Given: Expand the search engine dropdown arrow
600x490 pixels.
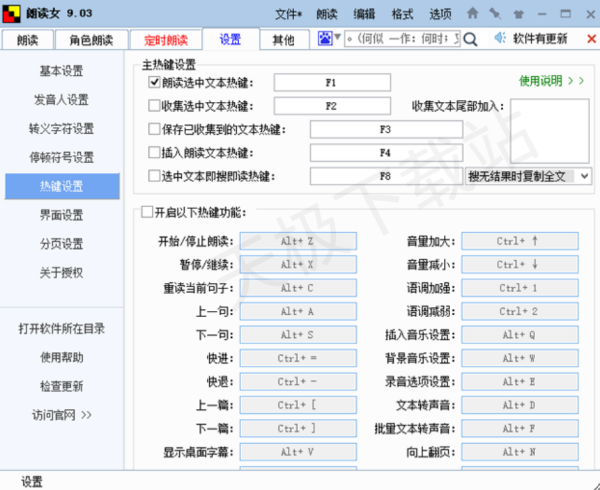Looking at the screenshot, I should [x=337, y=37].
